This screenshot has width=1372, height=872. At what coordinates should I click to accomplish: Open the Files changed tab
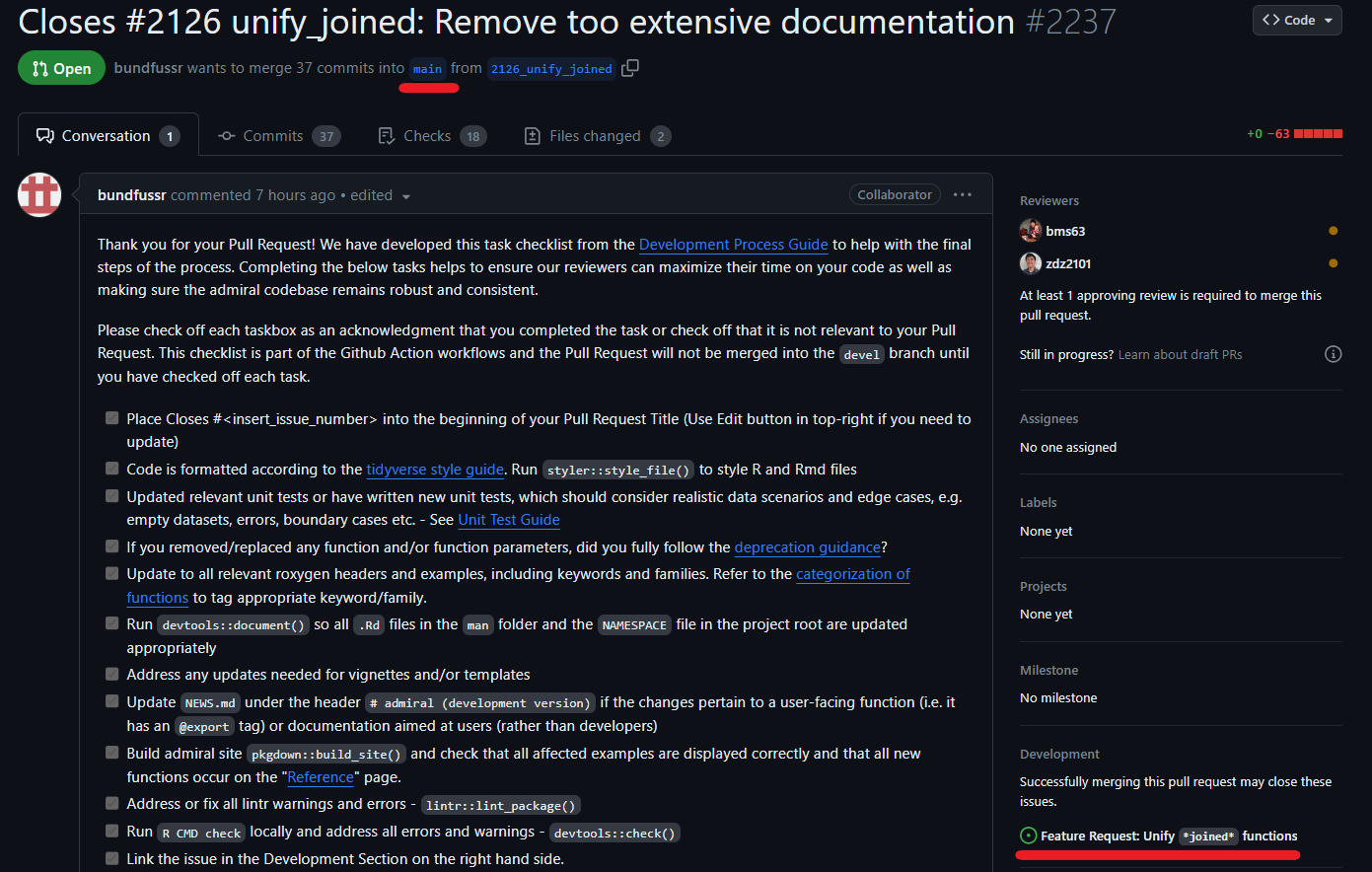point(597,136)
